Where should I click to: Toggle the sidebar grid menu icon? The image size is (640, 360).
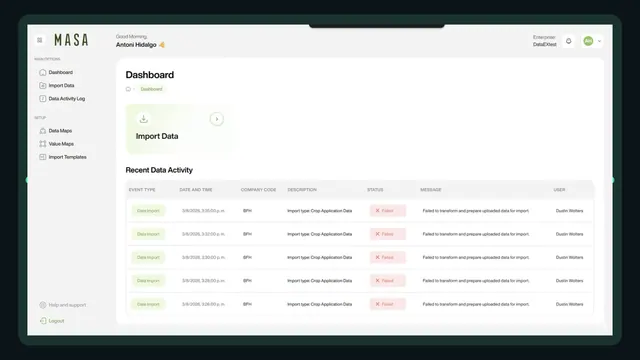(x=40, y=40)
